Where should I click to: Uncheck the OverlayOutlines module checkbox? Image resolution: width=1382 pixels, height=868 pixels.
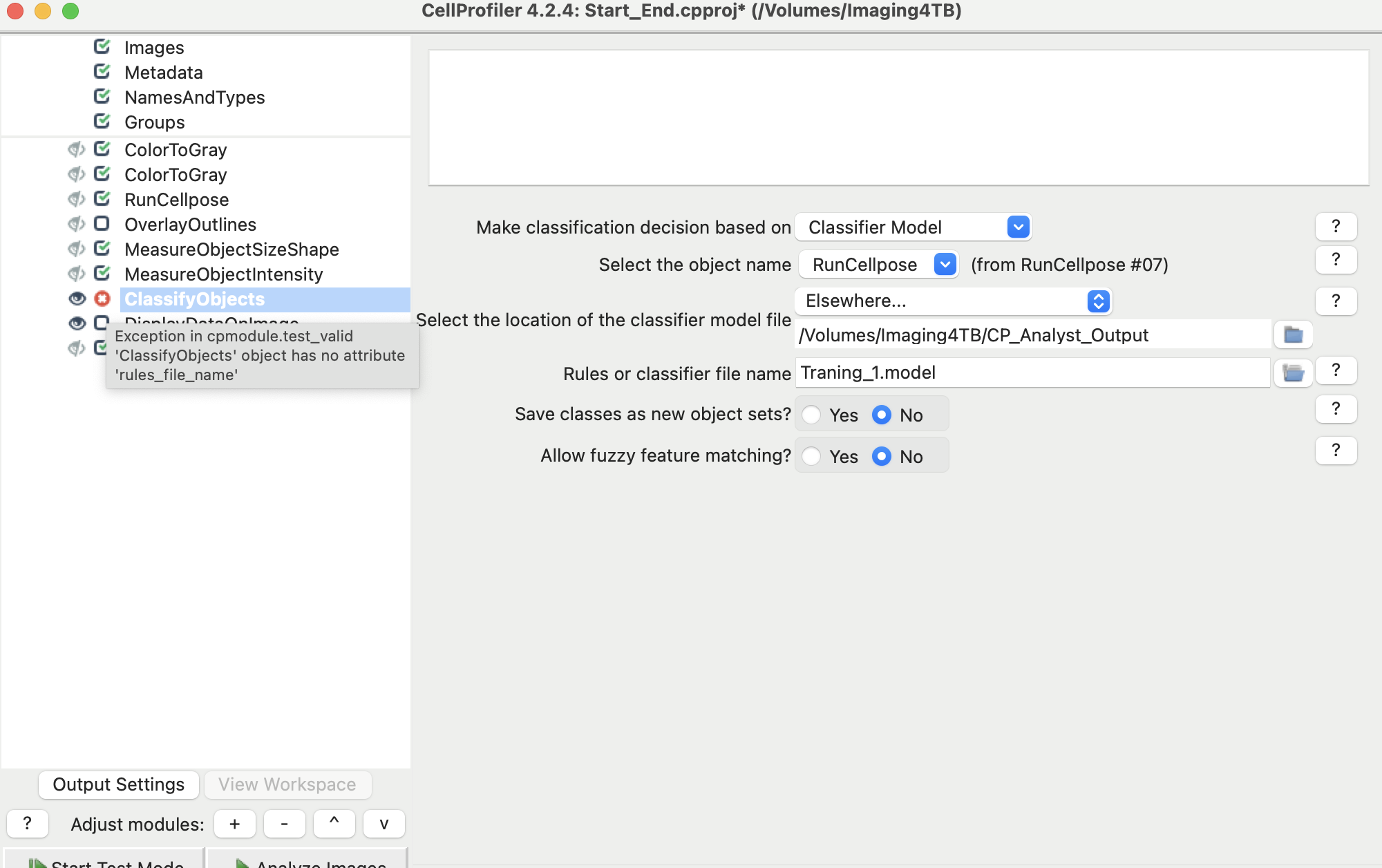click(101, 224)
